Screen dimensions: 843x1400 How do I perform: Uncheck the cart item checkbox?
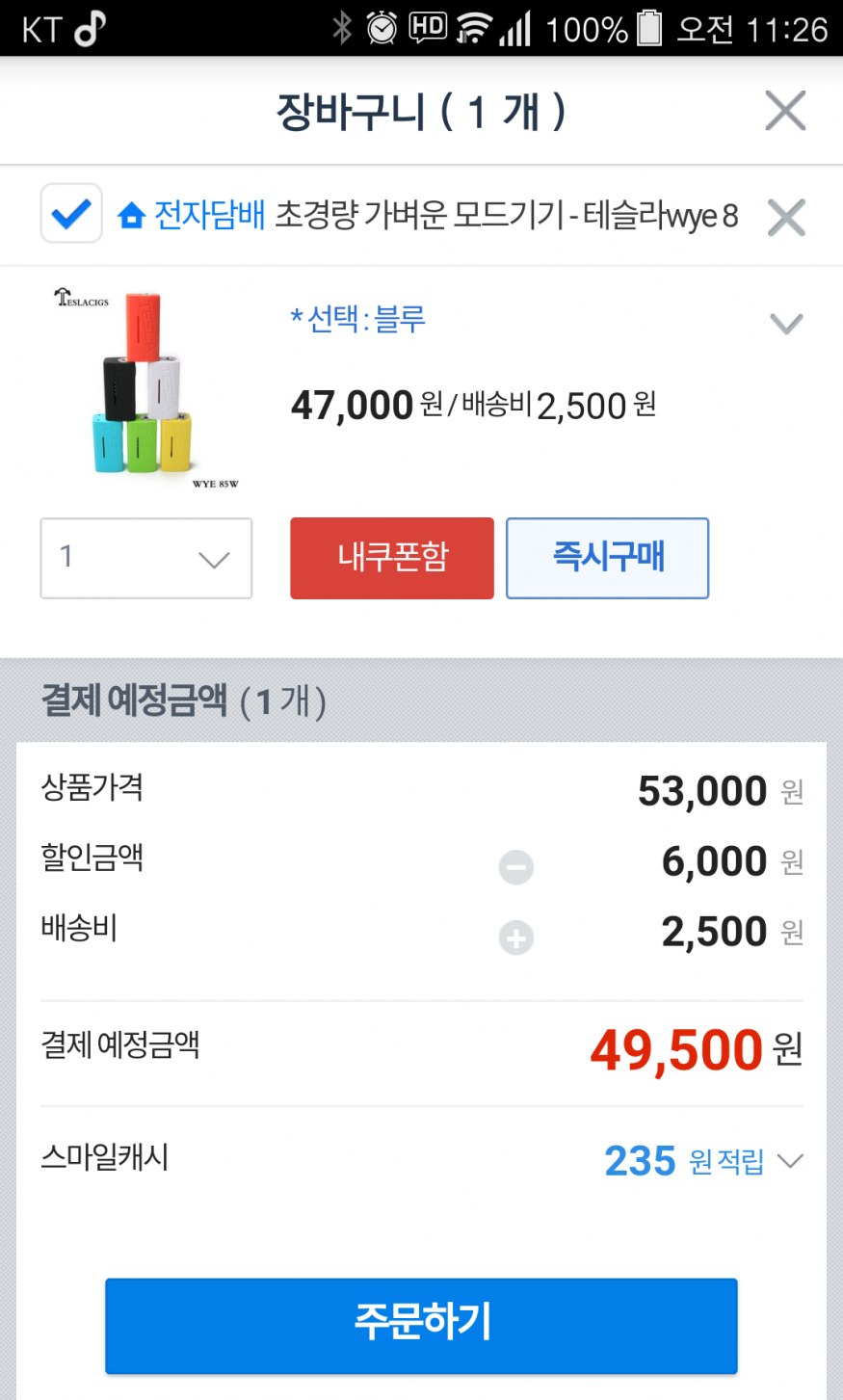click(71, 213)
